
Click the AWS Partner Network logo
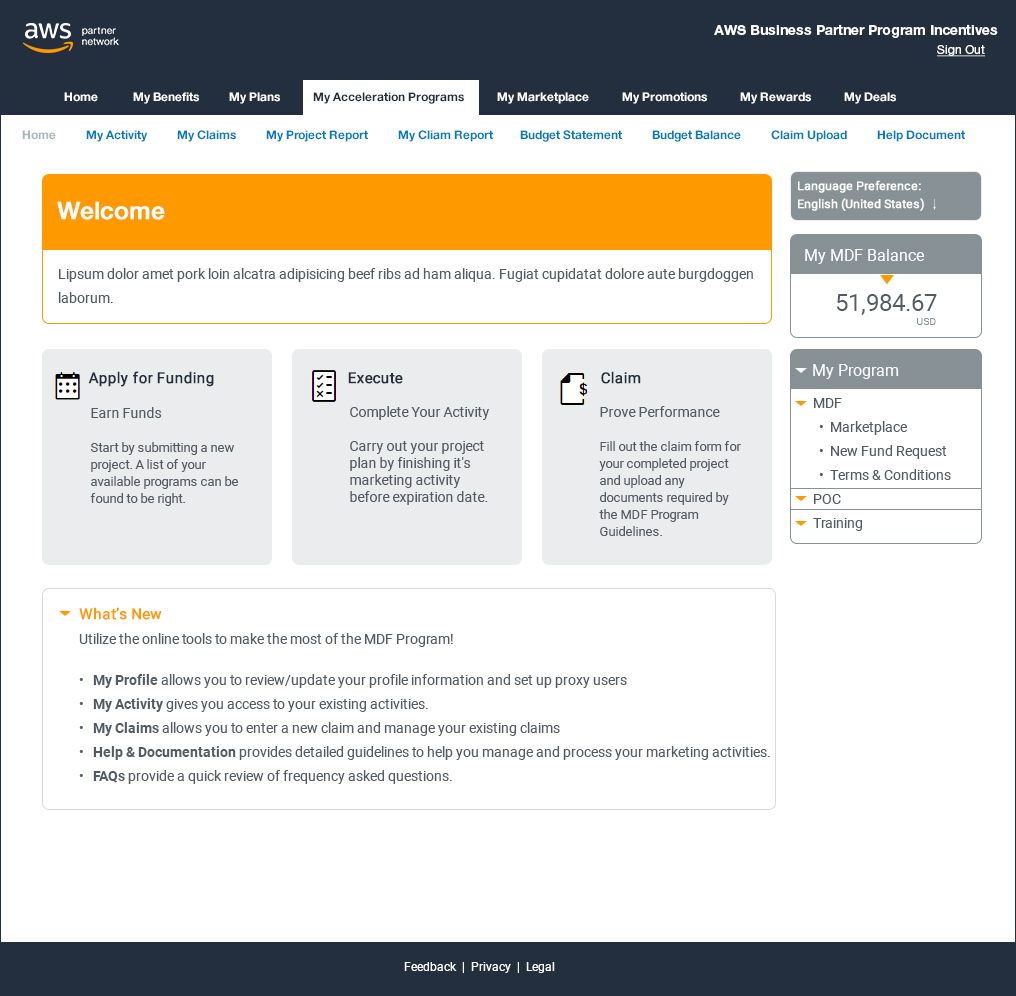tap(71, 38)
